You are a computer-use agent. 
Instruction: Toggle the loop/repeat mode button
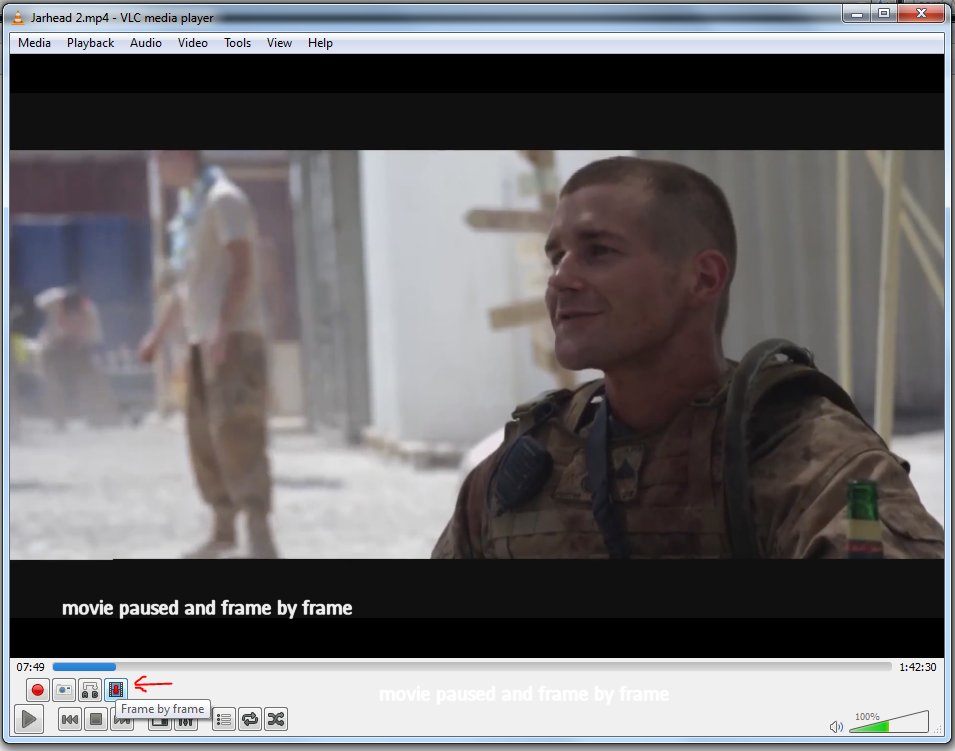250,719
